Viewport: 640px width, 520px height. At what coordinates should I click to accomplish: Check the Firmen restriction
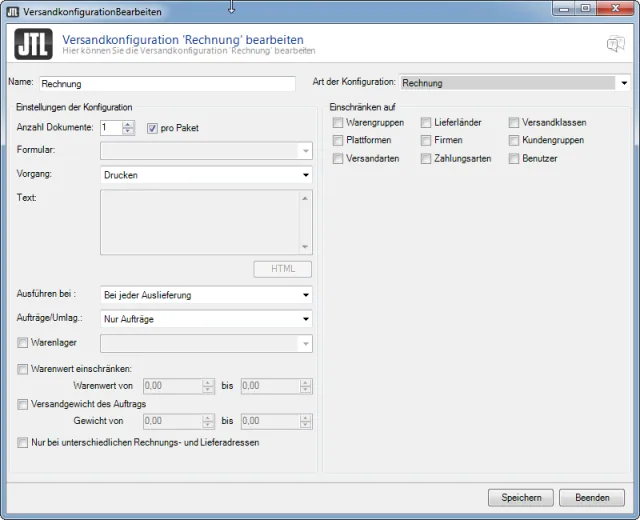(426, 140)
